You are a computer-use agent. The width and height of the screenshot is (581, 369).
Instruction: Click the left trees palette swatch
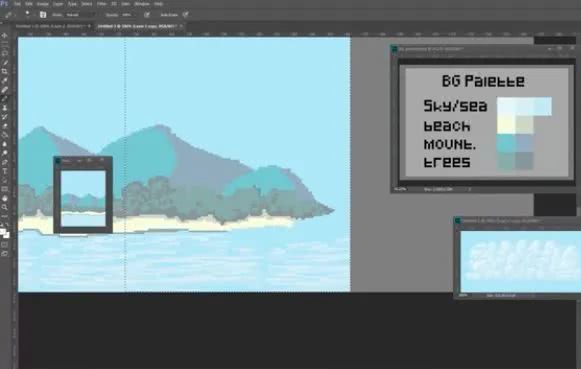(506, 161)
